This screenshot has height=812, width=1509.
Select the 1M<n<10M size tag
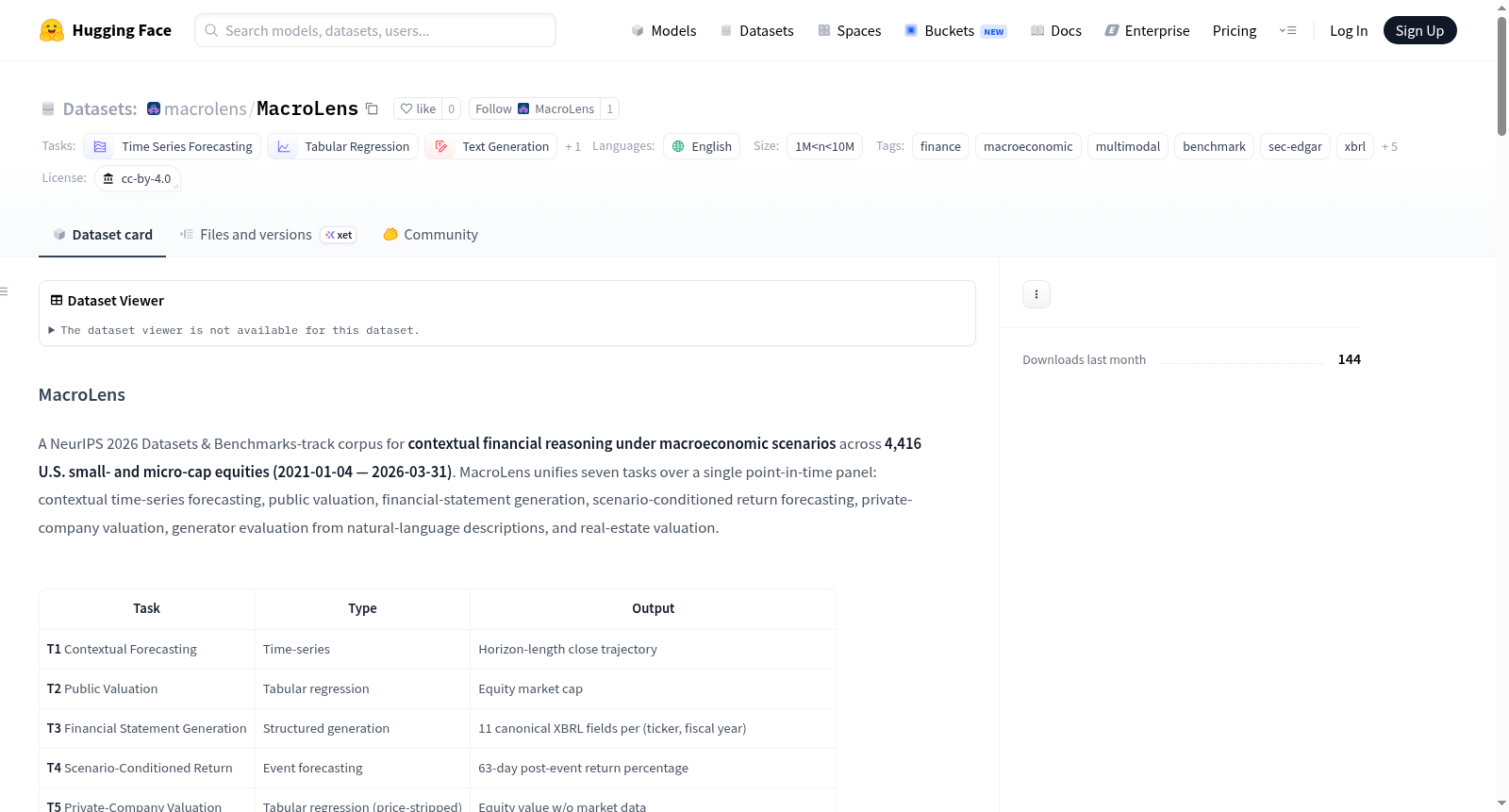824,146
